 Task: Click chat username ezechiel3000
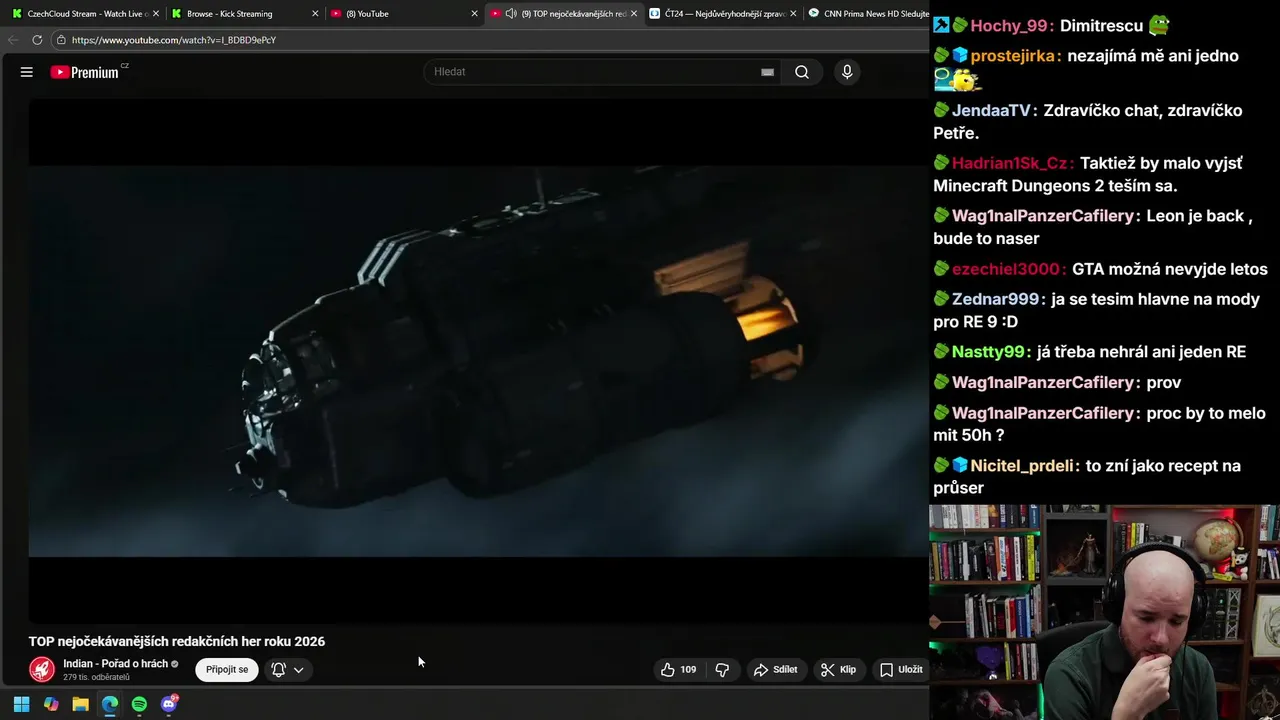(x=1005, y=269)
